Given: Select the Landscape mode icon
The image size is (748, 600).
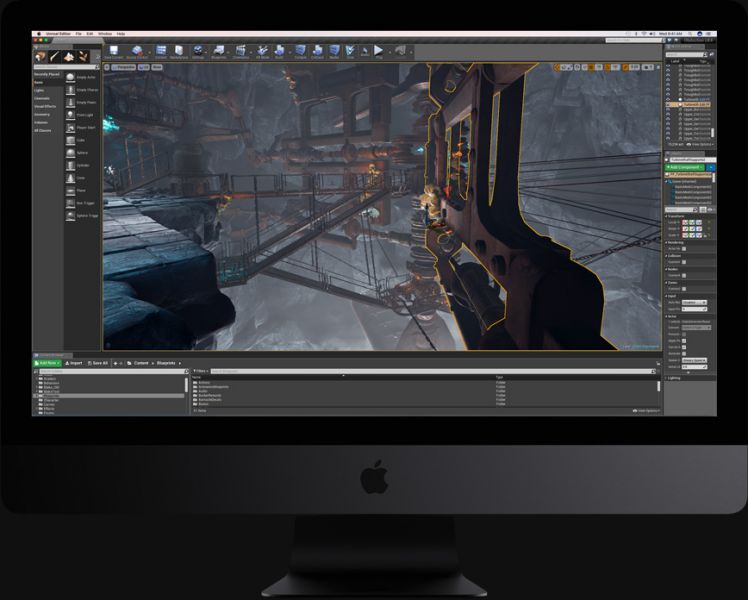Looking at the screenshot, I should [x=69, y=57].
